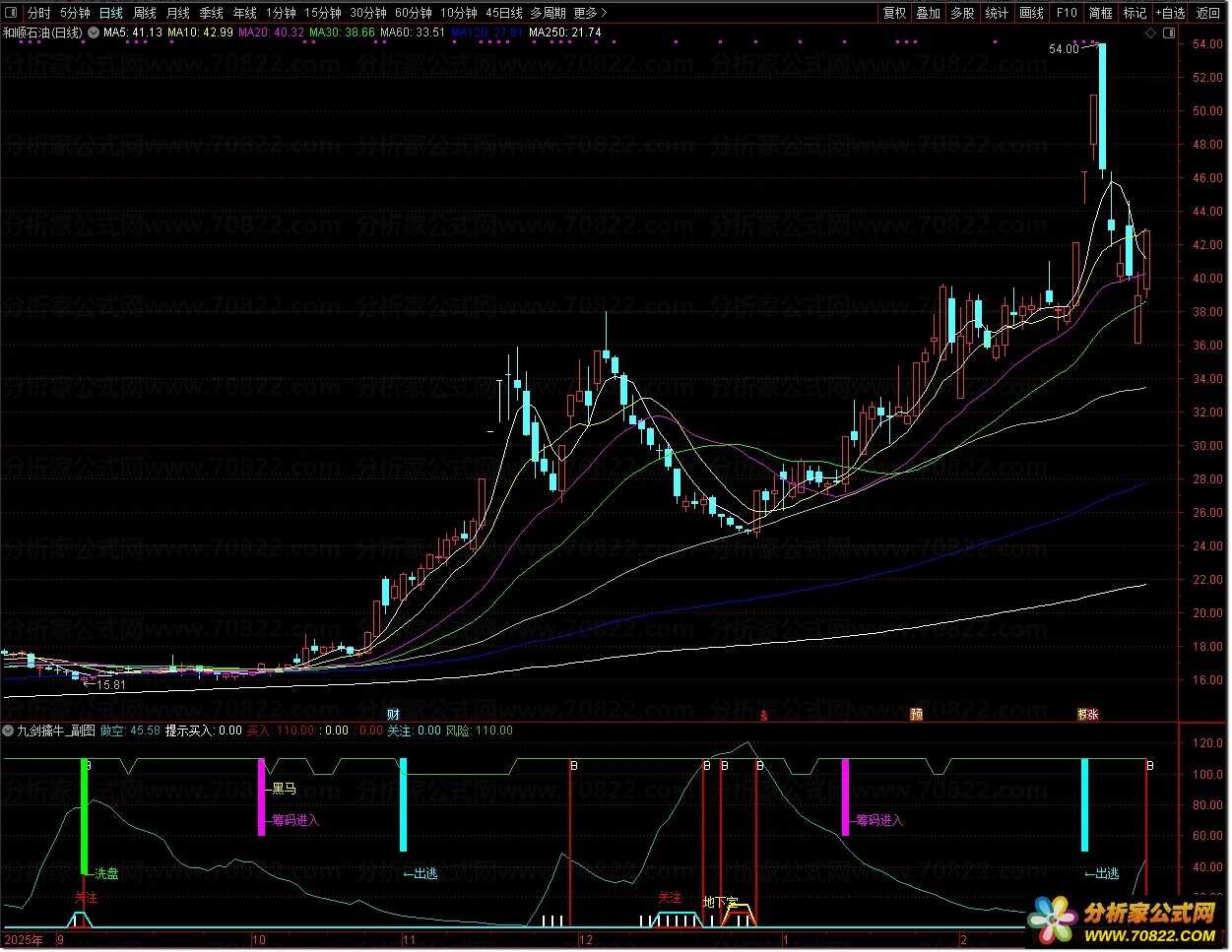The height and width of the screenshot is (952, 1232).
Task: Click the 移涨 marker icon on the chart
Action: (x=1087, y=715)
